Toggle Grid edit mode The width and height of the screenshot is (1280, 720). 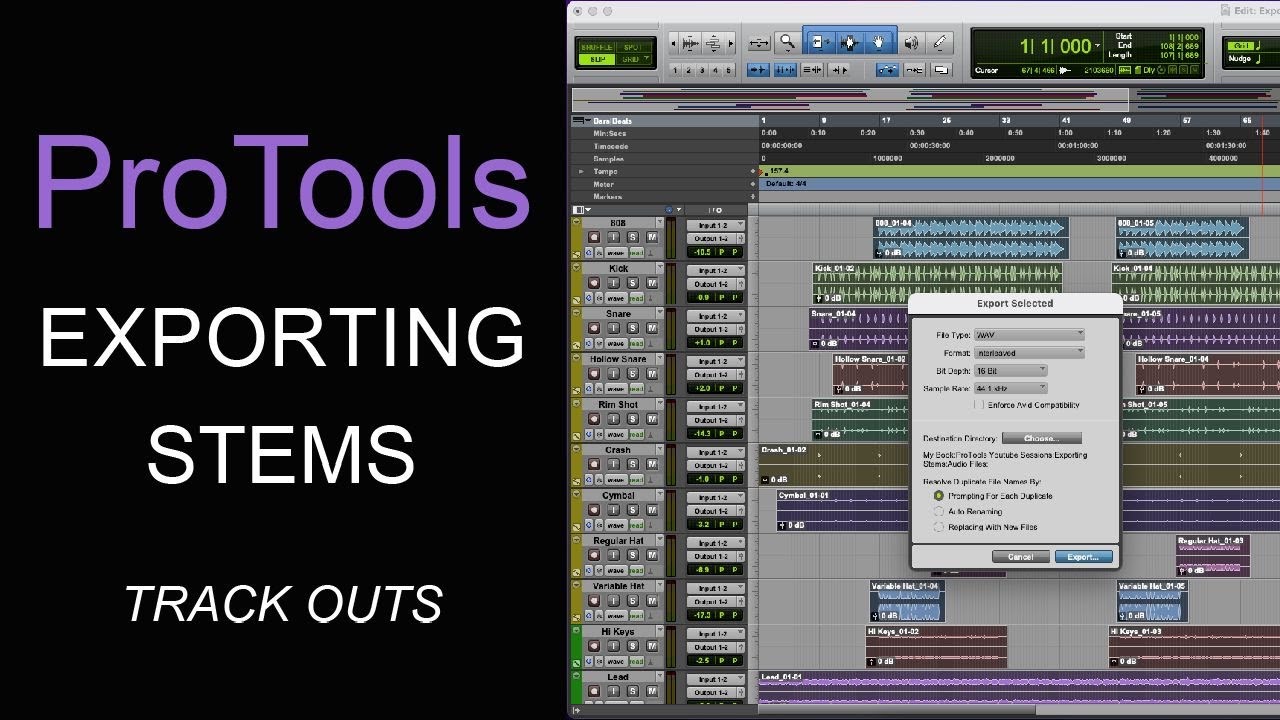632,59
